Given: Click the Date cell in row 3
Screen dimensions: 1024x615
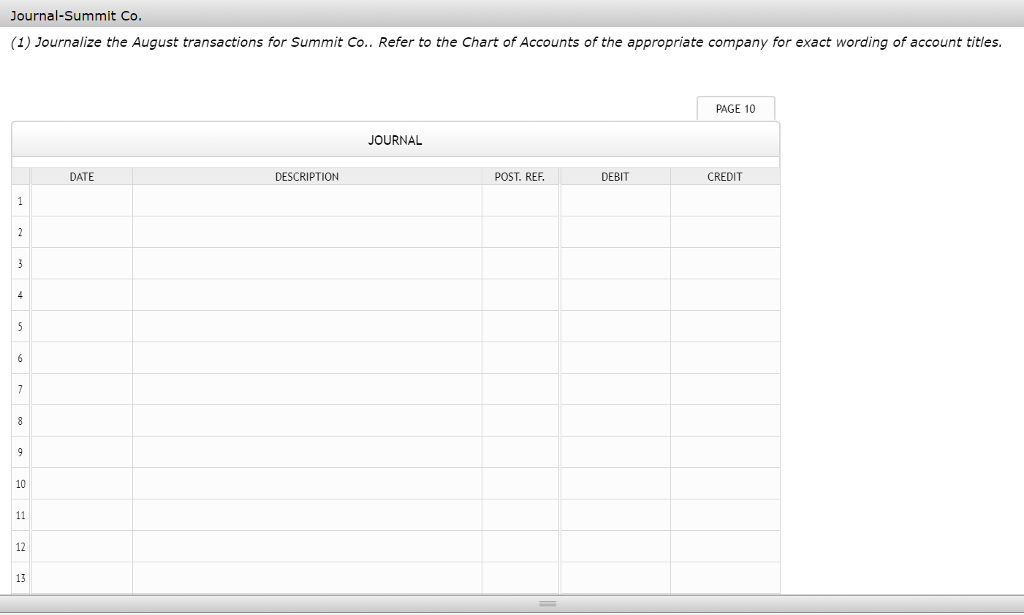Looking at the screenshot, I should pos(82,264).
